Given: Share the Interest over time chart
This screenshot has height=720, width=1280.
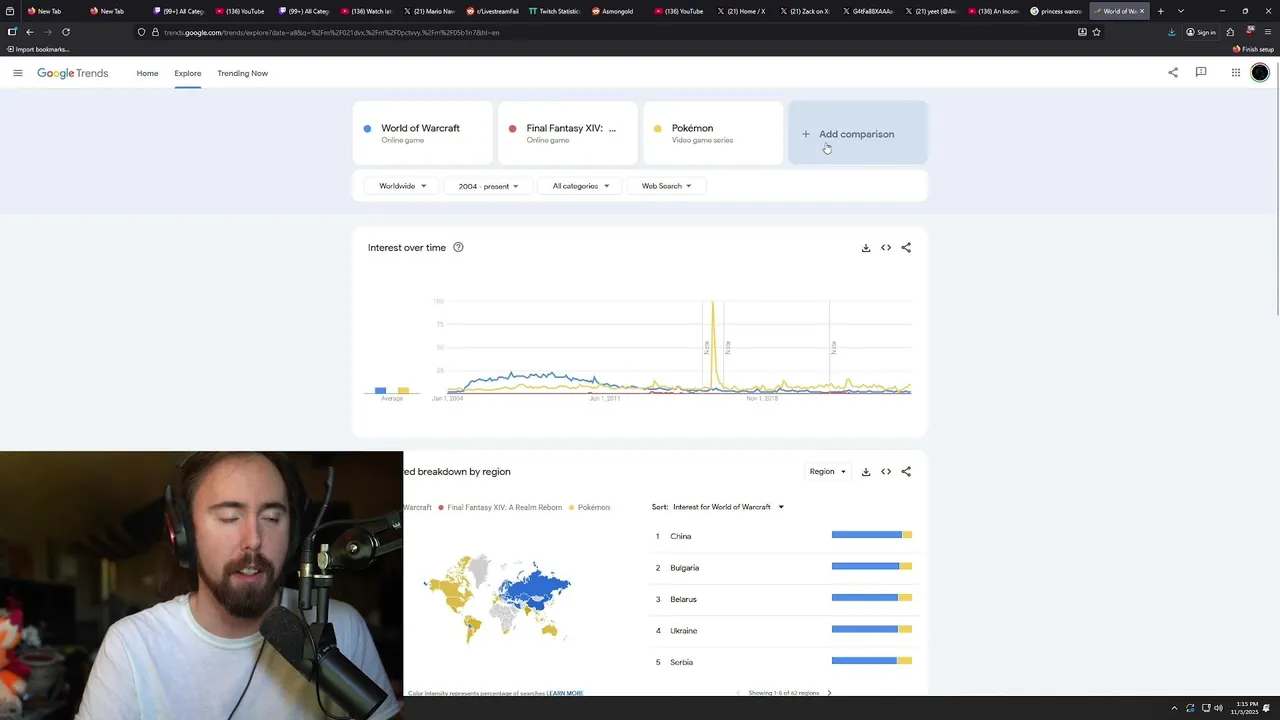Looking at the screenshot, I should click(906, 248).
